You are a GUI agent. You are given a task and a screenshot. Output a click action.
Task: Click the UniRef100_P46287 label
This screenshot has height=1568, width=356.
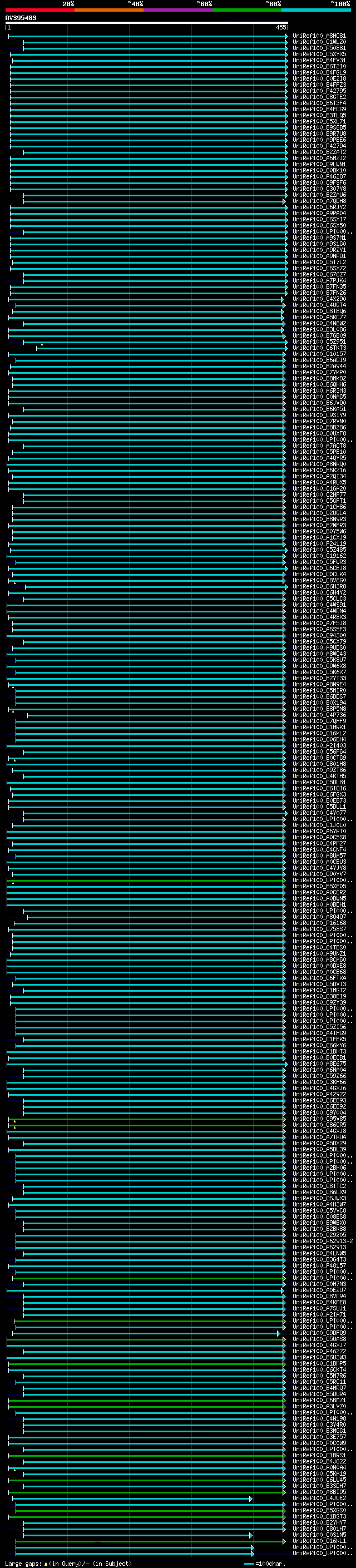coord(319,176)
